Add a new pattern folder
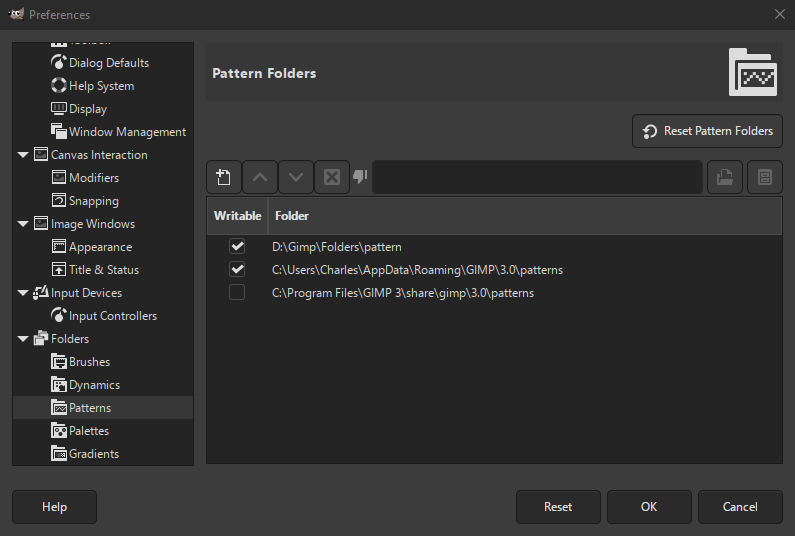This screenshot has width=795, height=536. [x=224, y=178]
